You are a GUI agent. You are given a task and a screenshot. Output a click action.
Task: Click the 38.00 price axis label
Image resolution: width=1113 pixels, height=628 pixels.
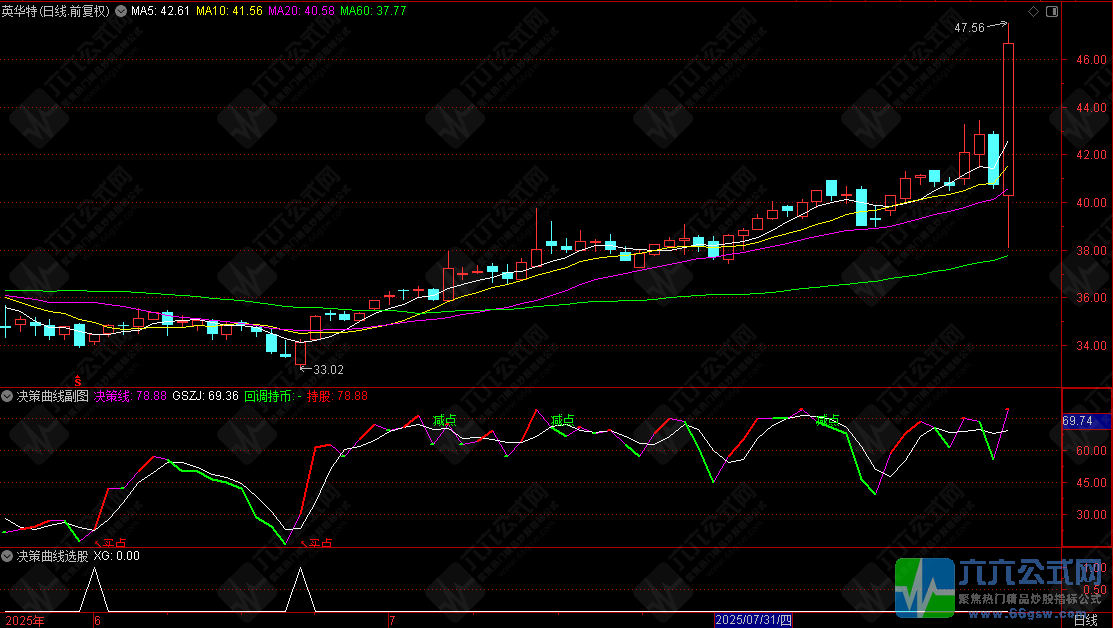[x=1091, y=250]
